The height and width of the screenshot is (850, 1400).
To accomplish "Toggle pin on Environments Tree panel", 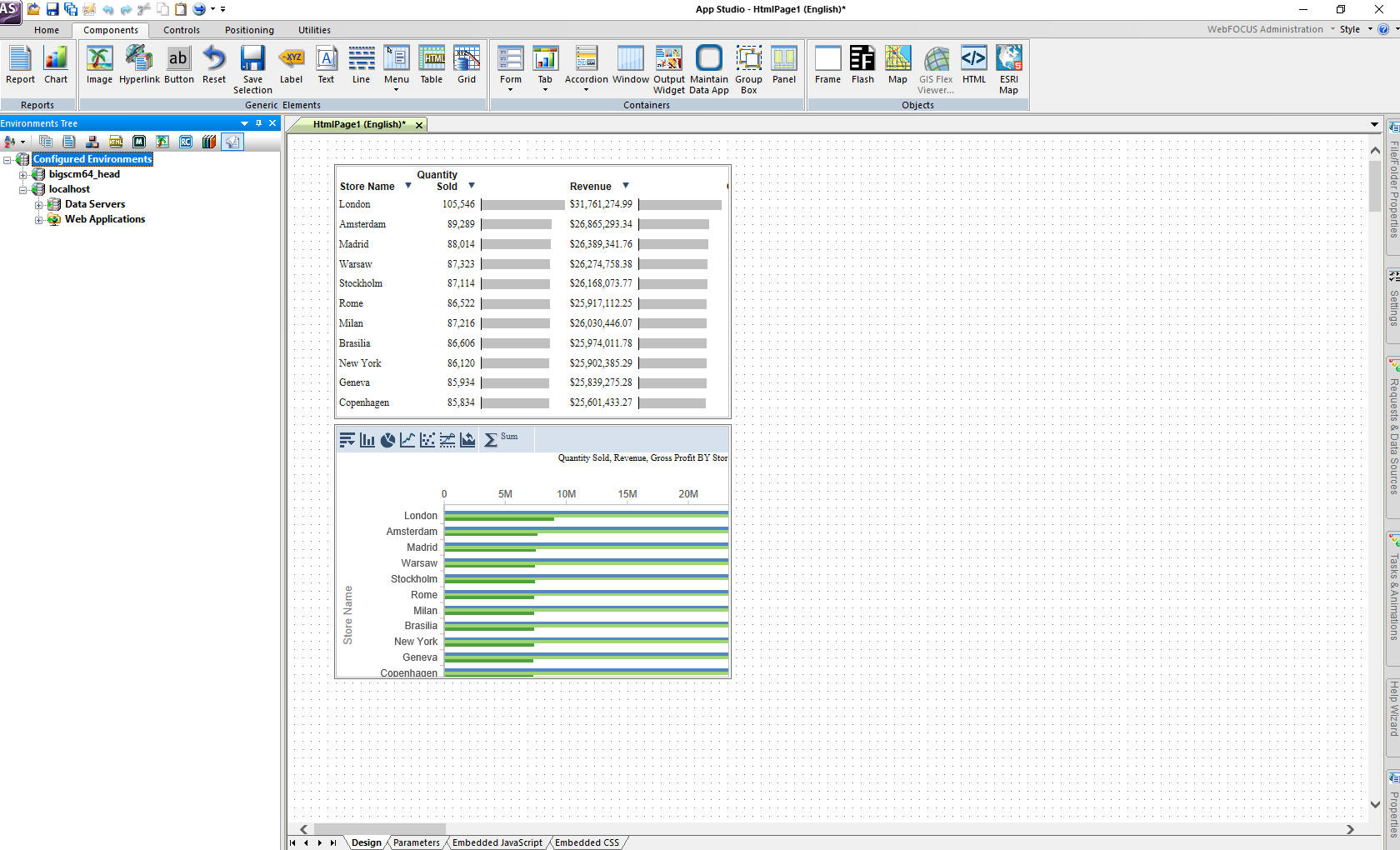I will tap(258, 123).
